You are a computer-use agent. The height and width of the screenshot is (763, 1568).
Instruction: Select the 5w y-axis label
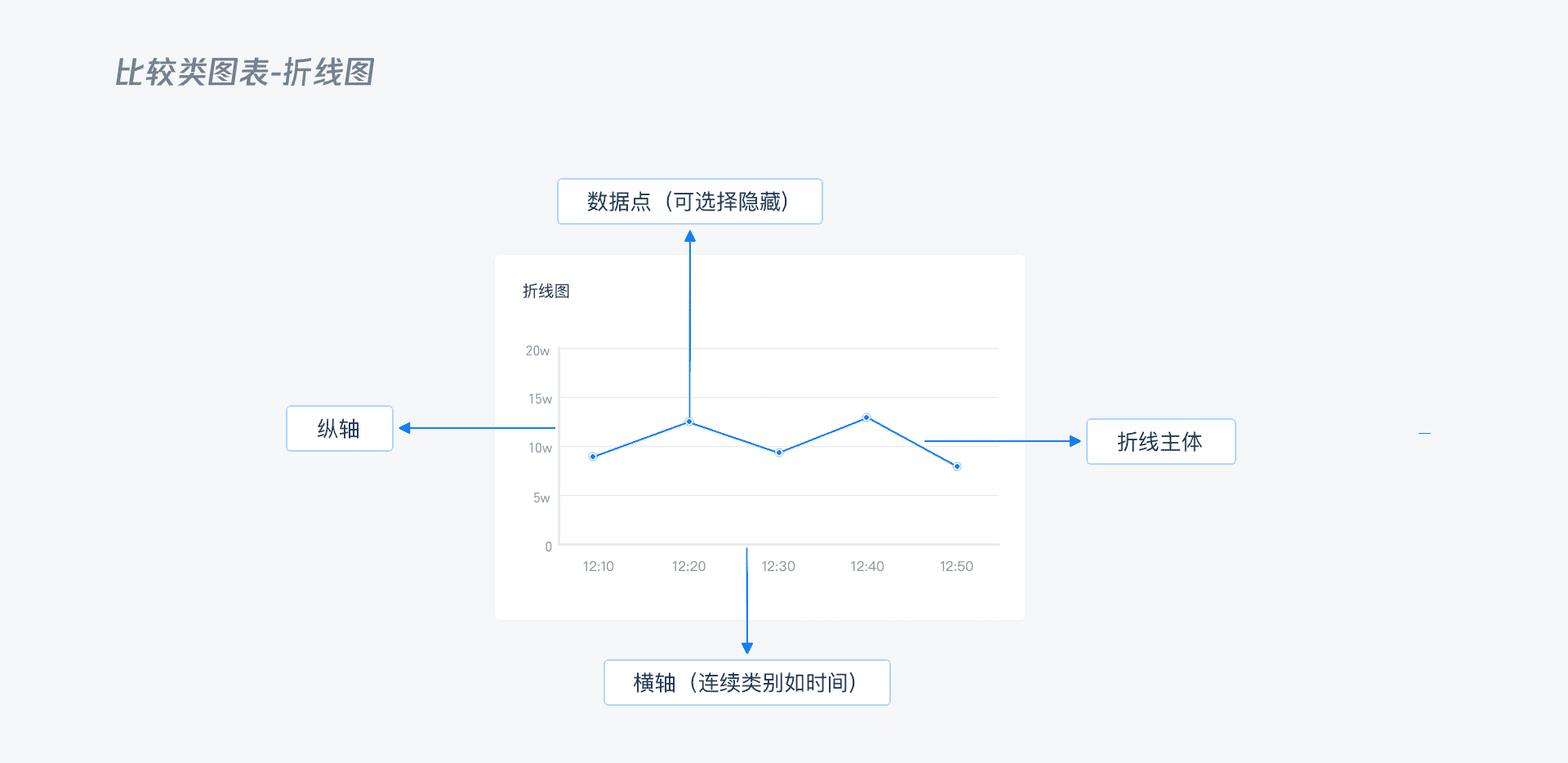pyautogui.click(x=541, y=498)
